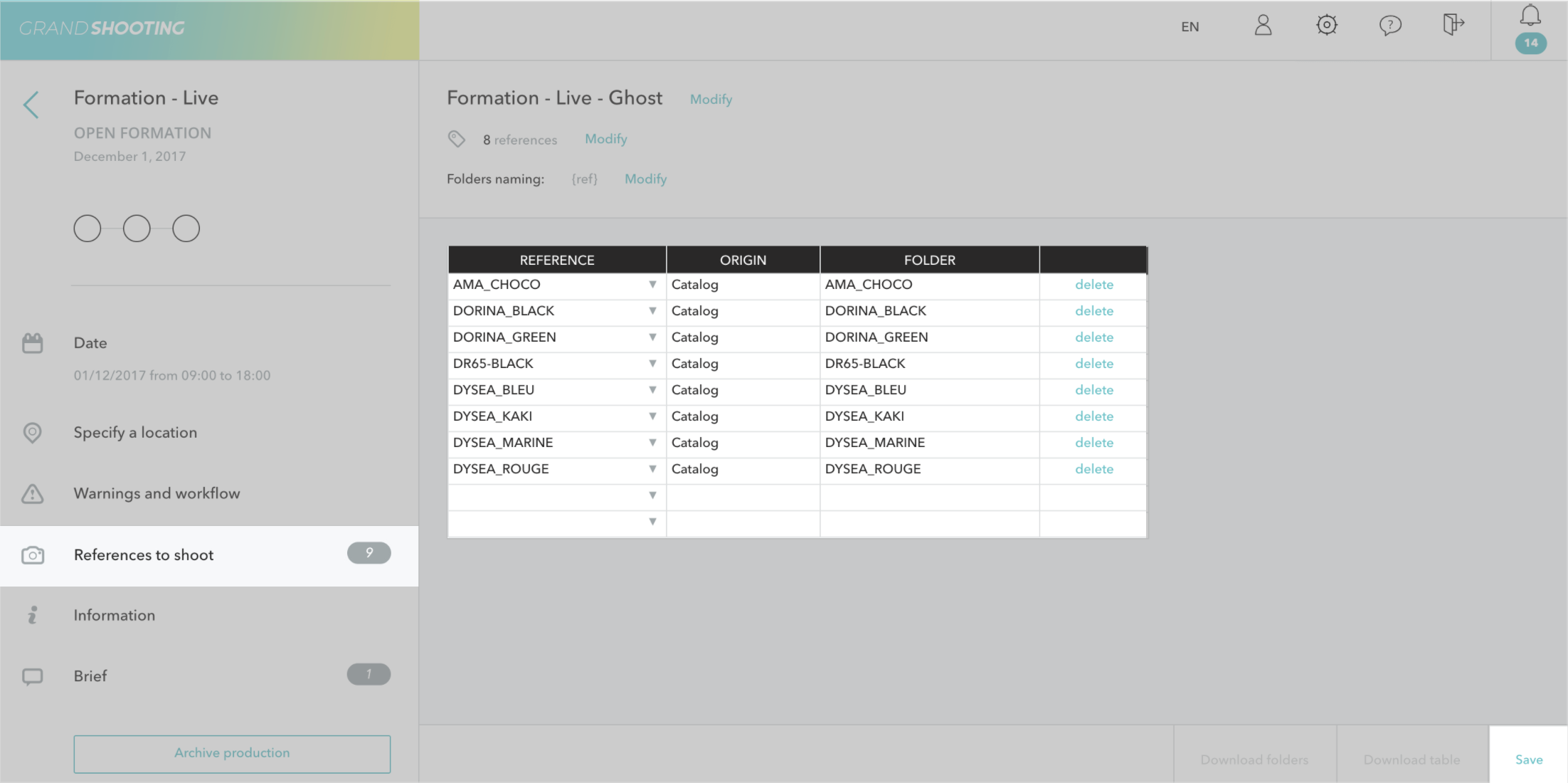Click the calendar Date icon
1568x783 pixels.
33,343
